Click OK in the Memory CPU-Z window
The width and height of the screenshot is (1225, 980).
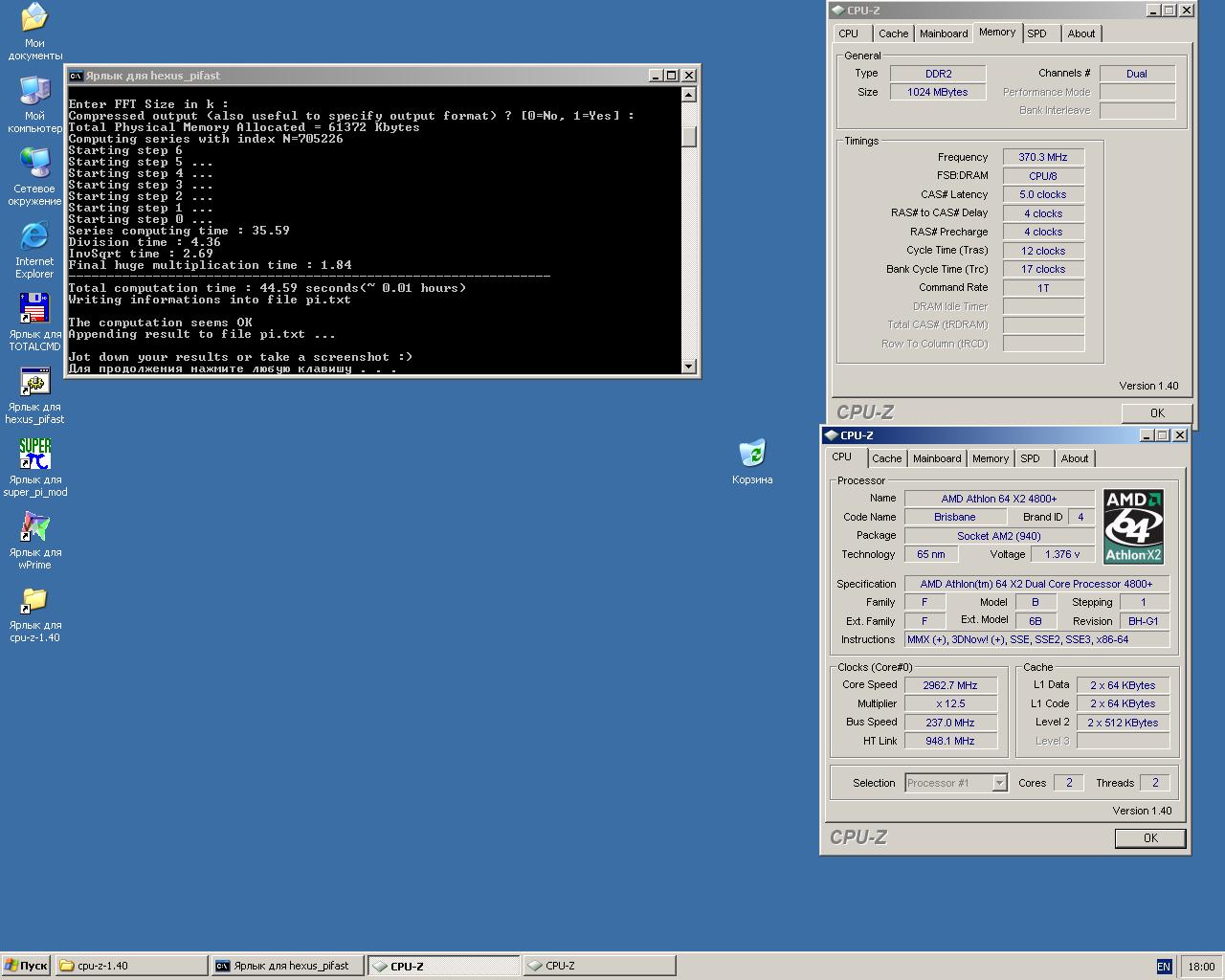pos(1157,413)
